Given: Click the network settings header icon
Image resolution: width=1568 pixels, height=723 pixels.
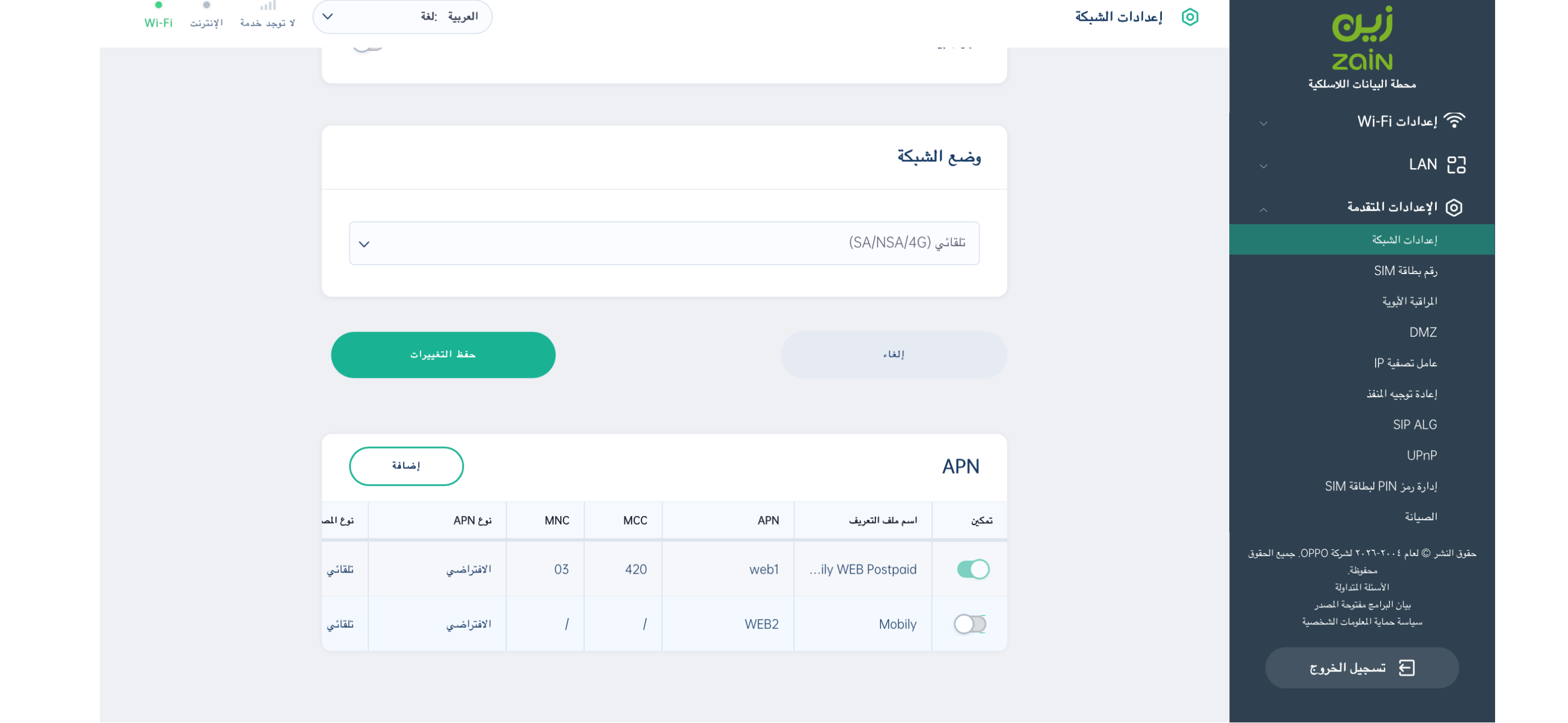Looking at the screenshot, I should 1189,17.
